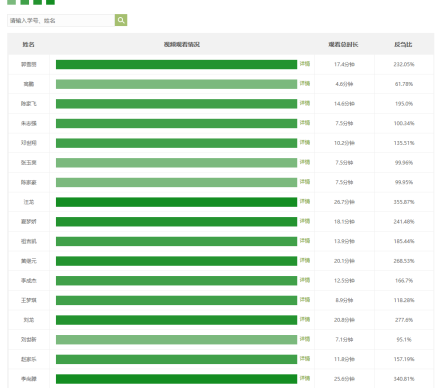The width and height of the screenshot is (439, 388).
Task: Click the 反刍比 column header
Action: pos(403,44)
